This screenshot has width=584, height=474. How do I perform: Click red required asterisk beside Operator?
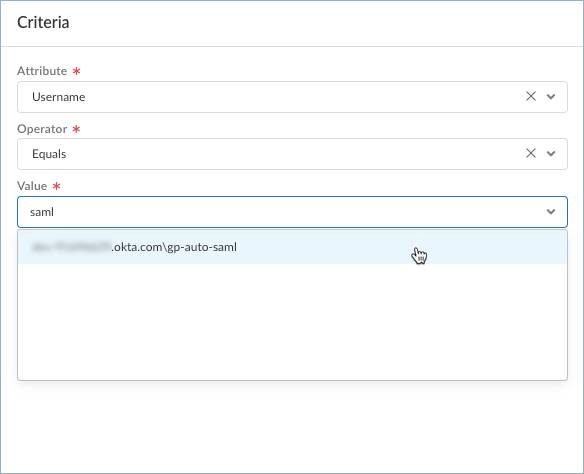76,129
